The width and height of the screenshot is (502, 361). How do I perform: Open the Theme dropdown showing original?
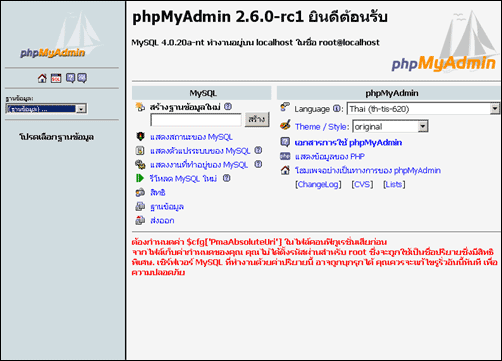point(390,127)
